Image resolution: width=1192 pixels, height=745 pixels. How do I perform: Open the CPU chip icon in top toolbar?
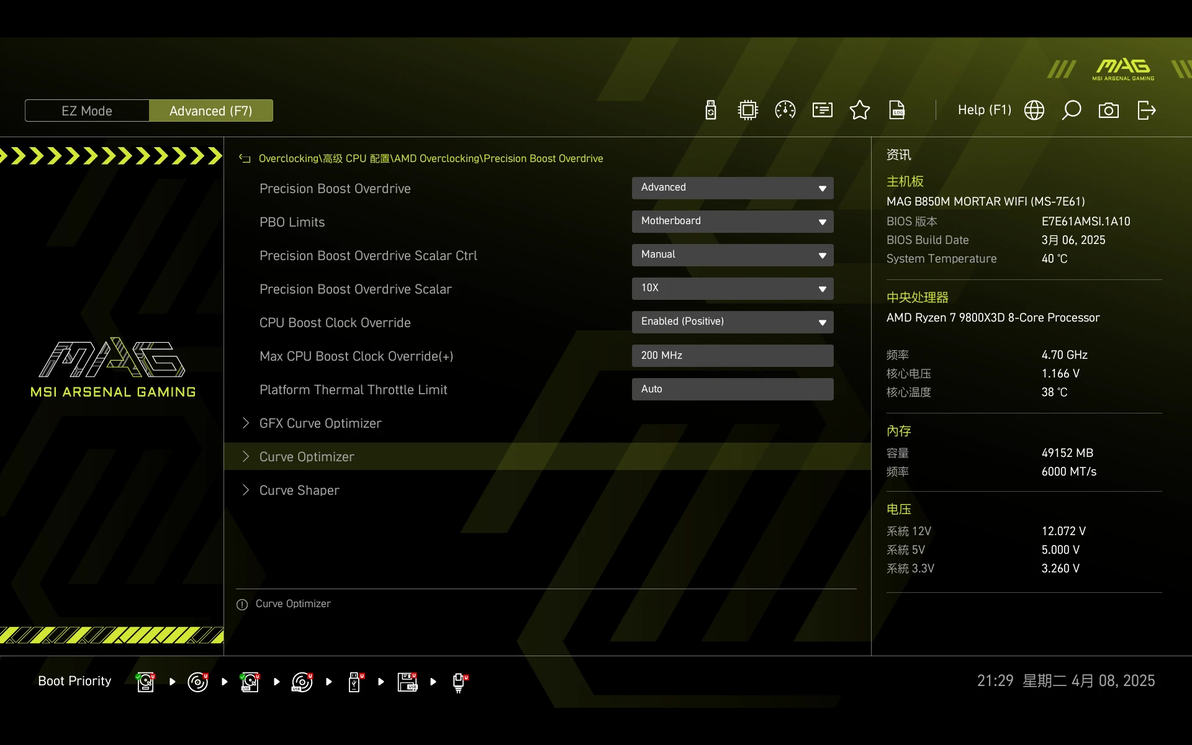(748, 110)
